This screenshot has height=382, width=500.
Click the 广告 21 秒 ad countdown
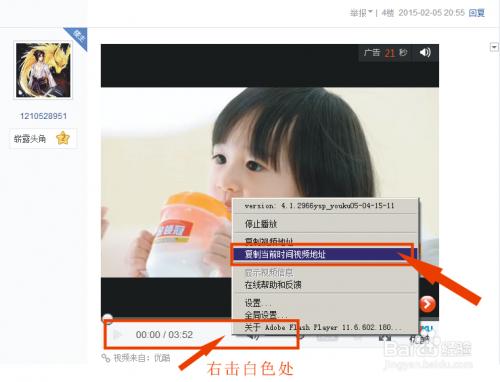[x=385, y=53]
